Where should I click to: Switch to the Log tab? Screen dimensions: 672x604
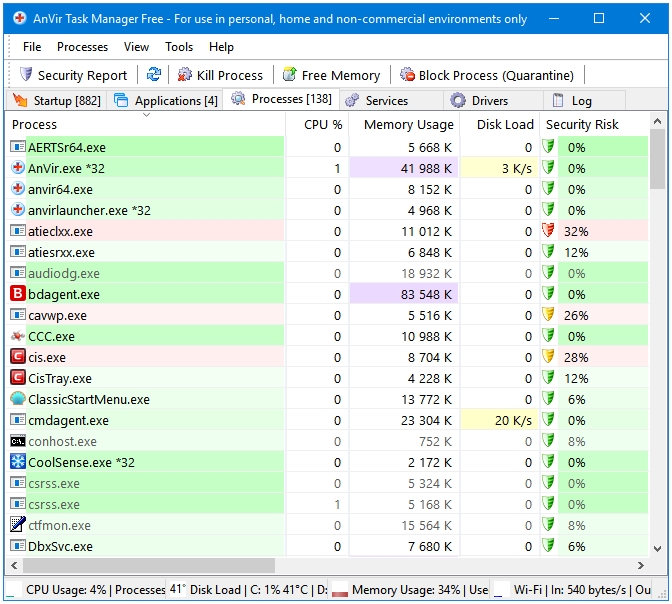[x=585, y=100]
